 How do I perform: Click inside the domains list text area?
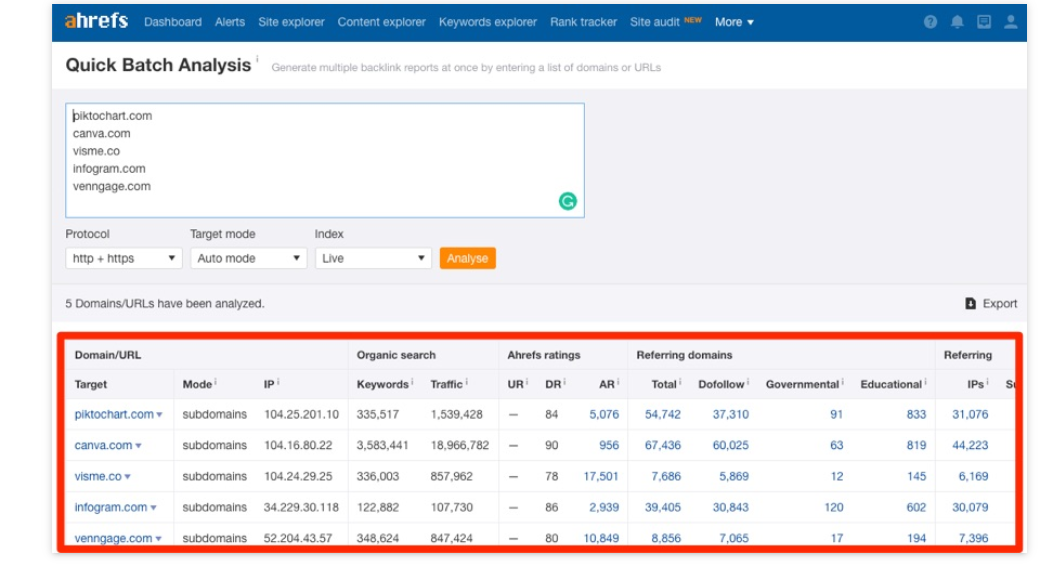[325, 160]
